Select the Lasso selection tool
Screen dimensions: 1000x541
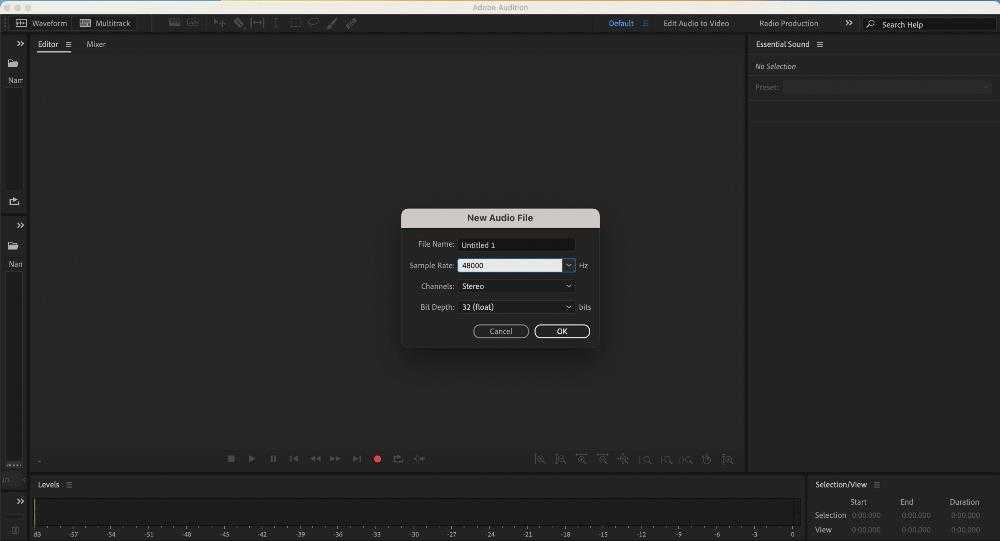313,23
